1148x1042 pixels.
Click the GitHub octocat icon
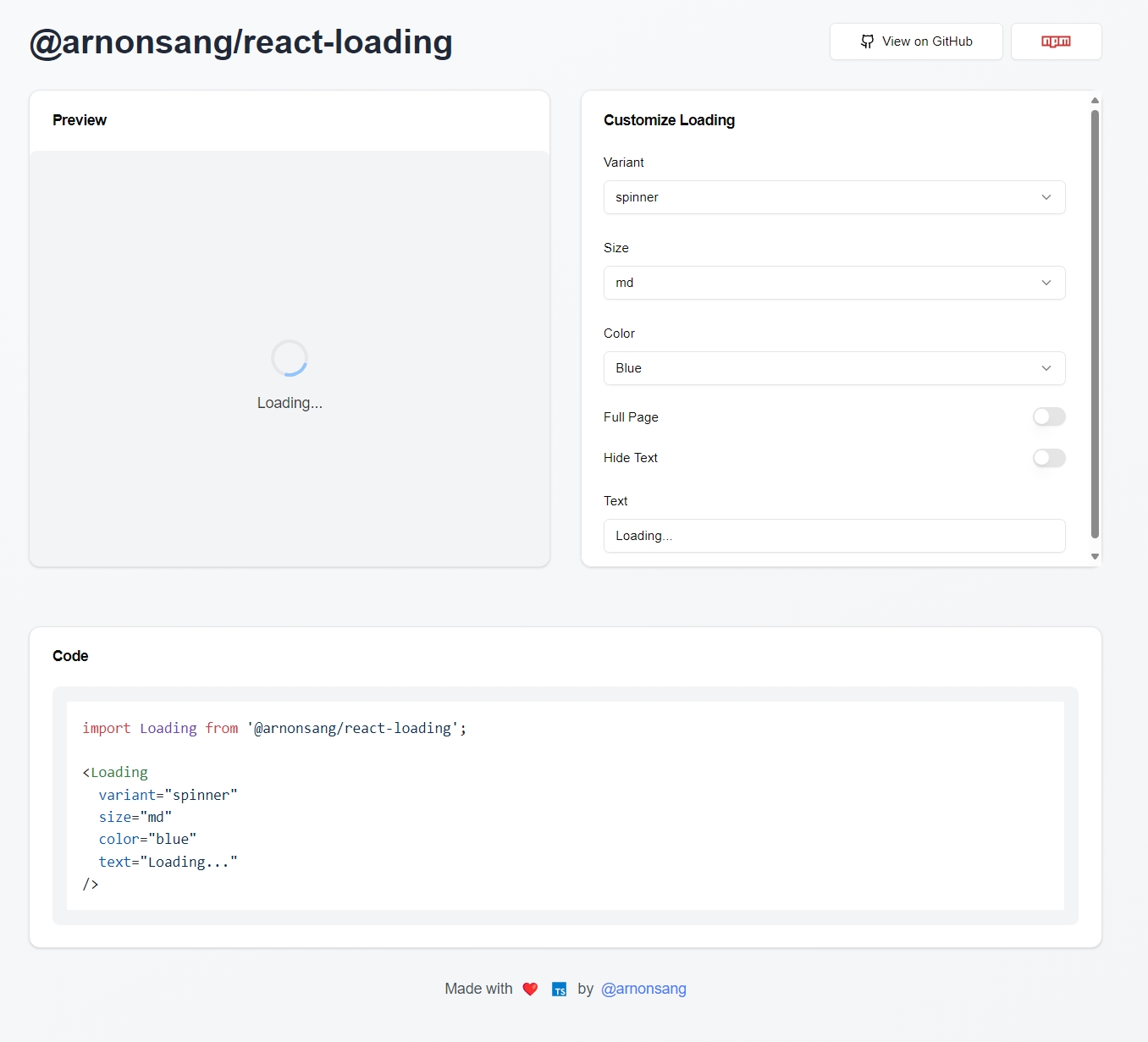(x=867, y=41)
